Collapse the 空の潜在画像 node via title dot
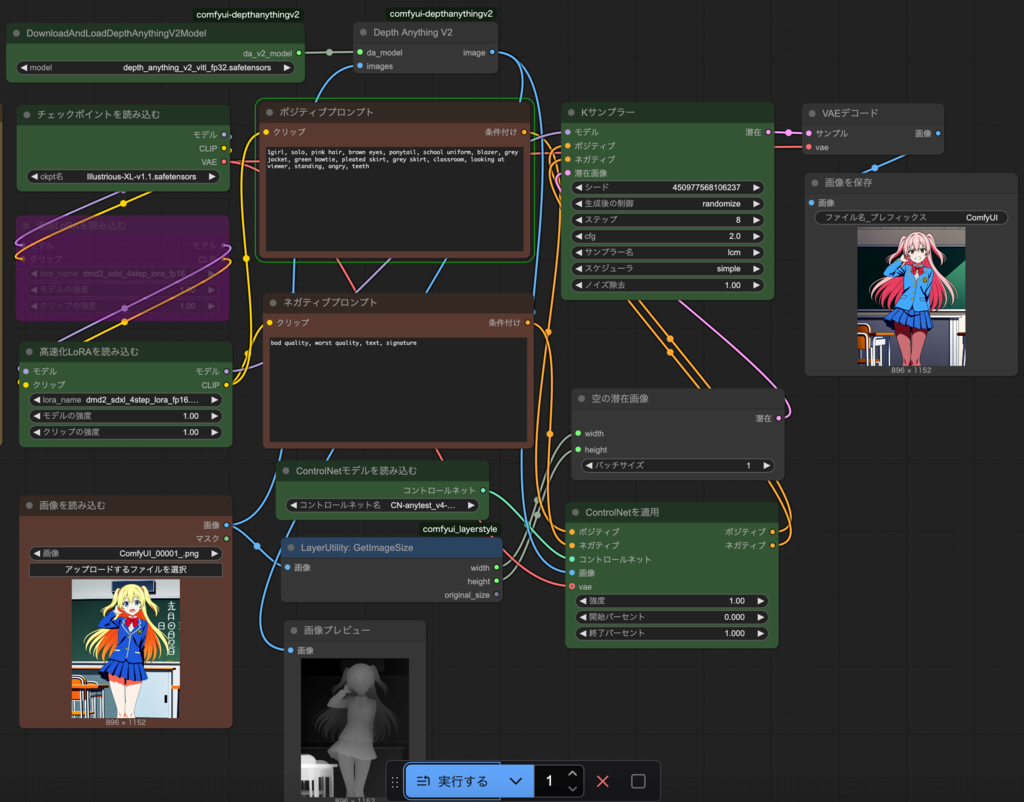 (x=581, y=398)
